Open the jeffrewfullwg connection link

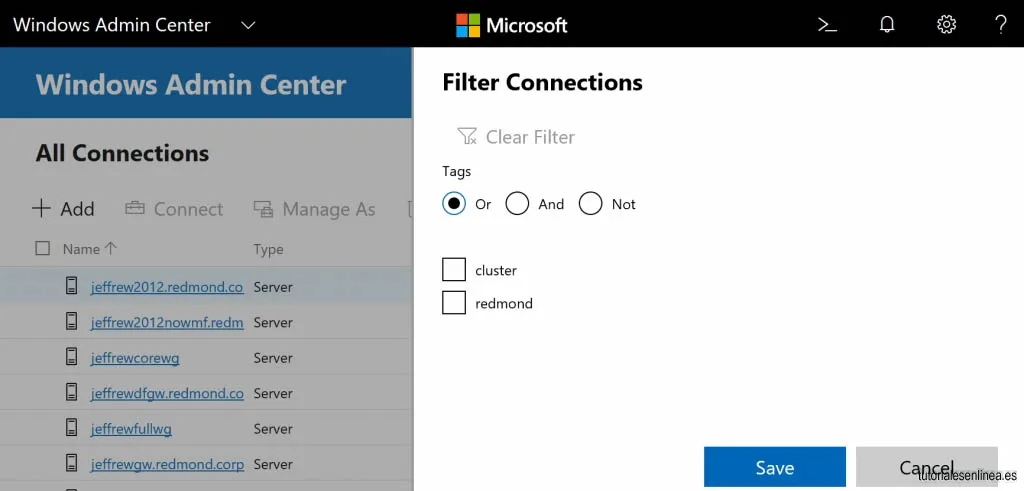131,428
